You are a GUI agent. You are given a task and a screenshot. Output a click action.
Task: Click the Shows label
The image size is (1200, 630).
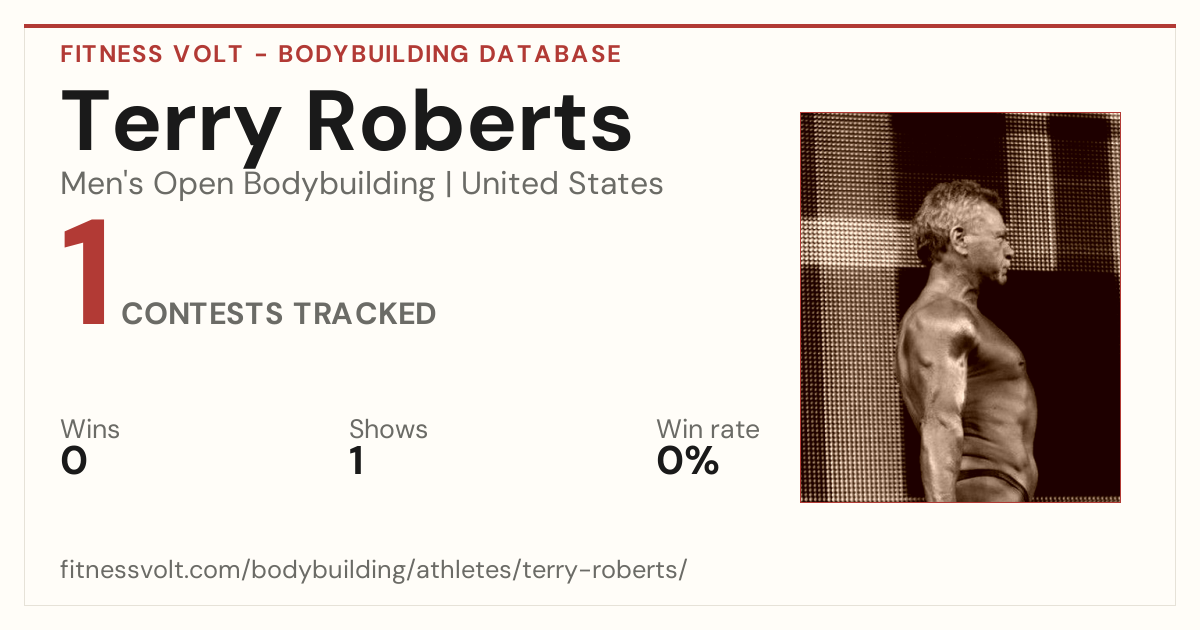pyautogui.click(x=388, y=430)
